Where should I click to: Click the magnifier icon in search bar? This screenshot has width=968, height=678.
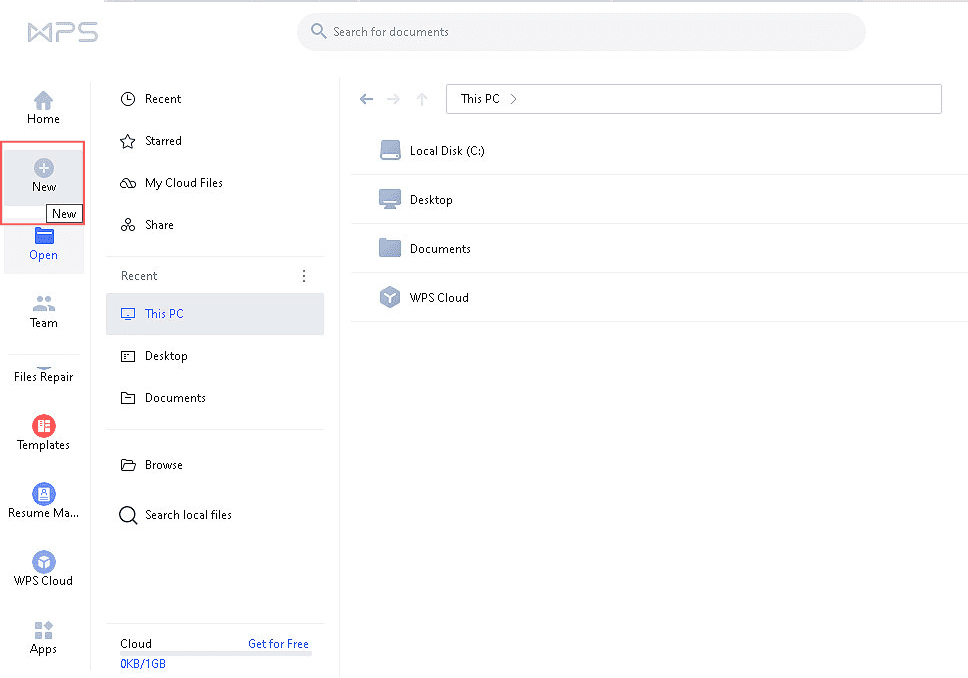[x=319, y=31]
